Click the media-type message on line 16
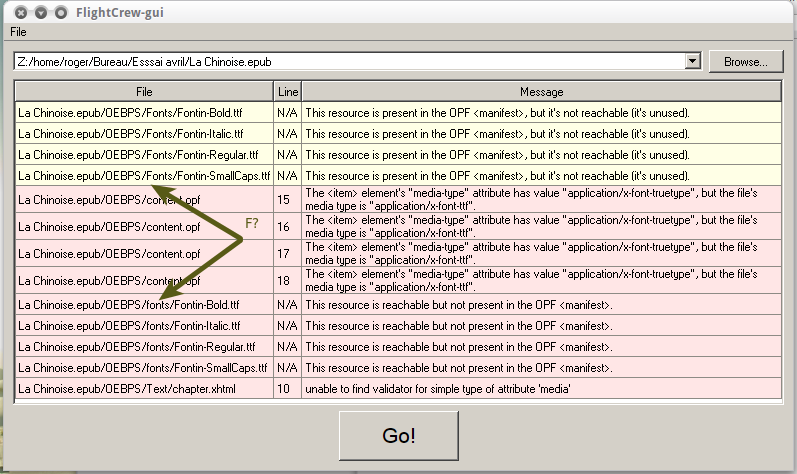 542,227
